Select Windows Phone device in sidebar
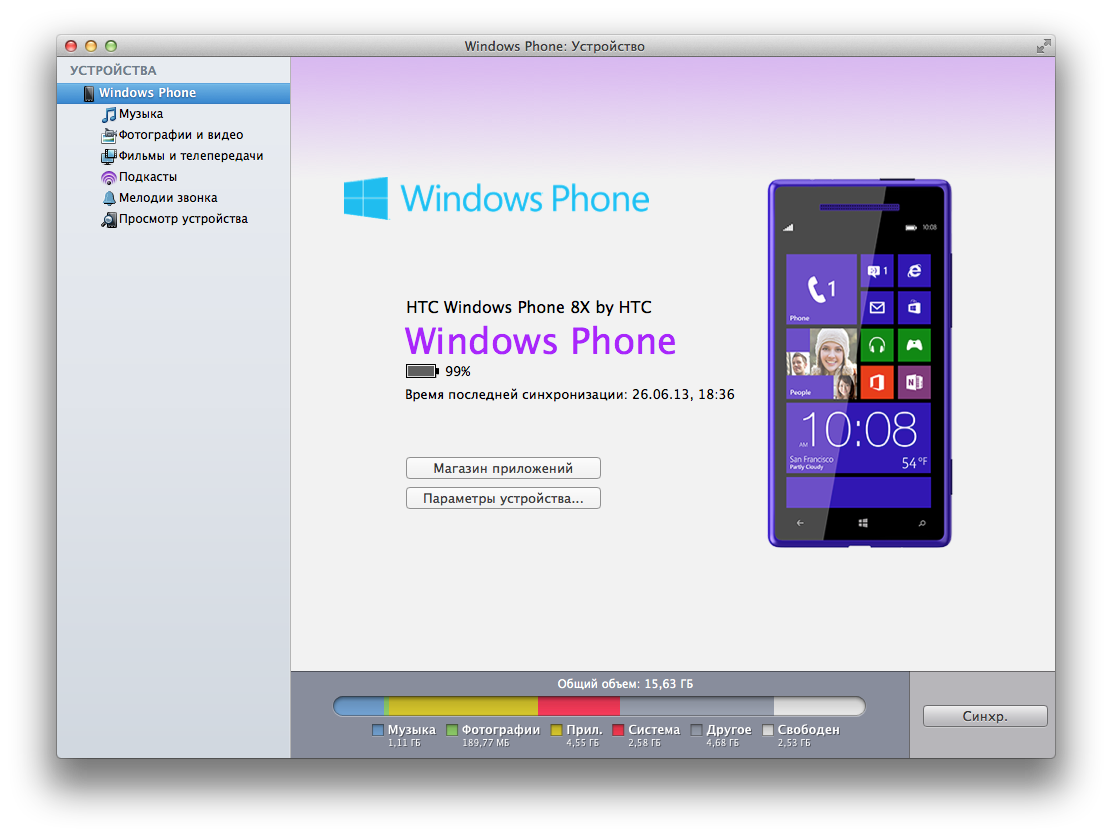 tap(173, 93)
